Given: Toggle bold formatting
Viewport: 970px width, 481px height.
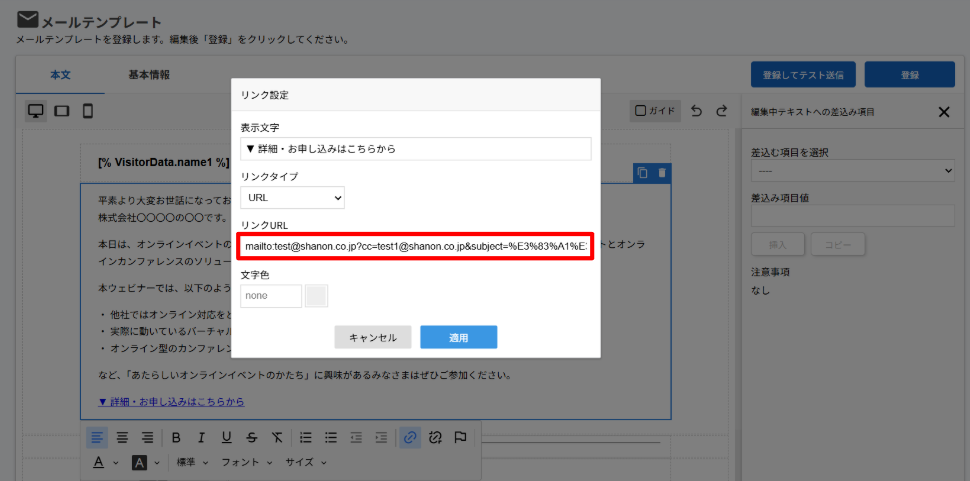Looking at the screenshot, I should coord(176,438).
